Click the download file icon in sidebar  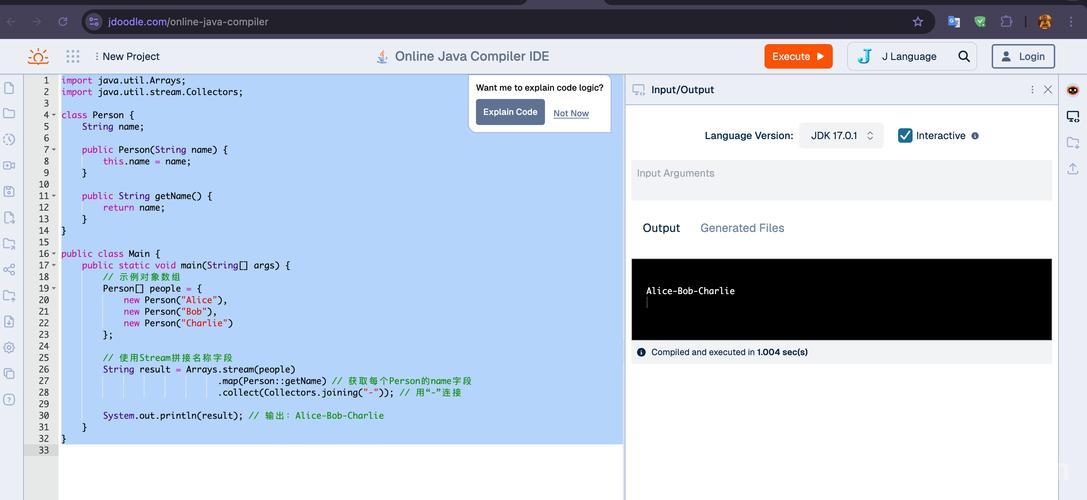click(x=9, y=321)
